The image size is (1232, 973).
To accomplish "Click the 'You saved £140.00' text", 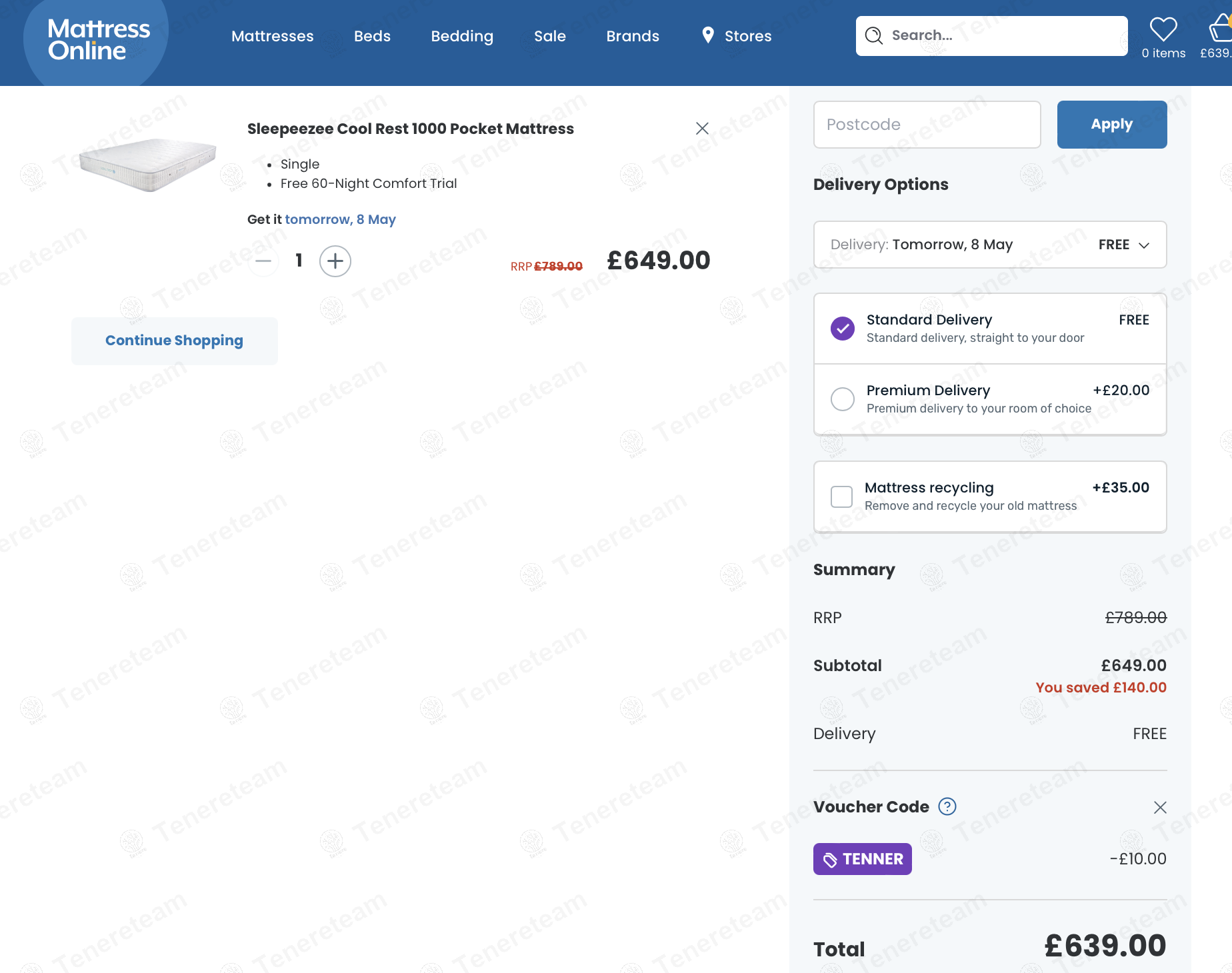I will [x=1101, y=688].
